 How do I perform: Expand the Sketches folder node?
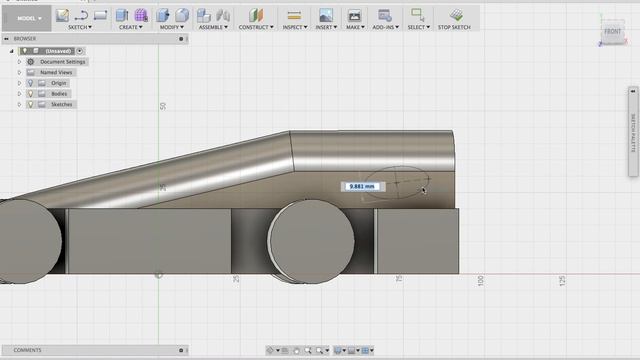tap(19, 104)
